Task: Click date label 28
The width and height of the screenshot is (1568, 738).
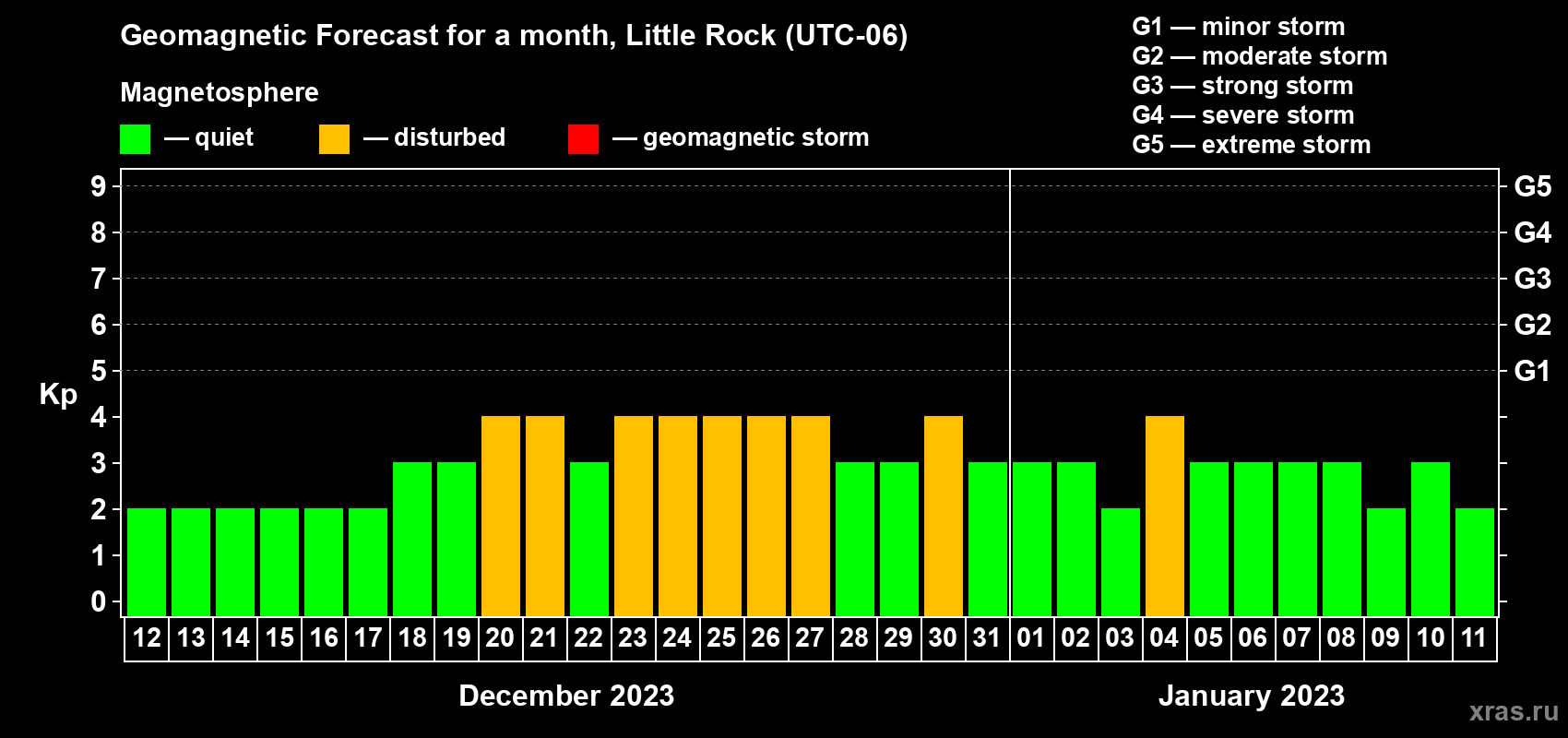Action: (854, 637)
